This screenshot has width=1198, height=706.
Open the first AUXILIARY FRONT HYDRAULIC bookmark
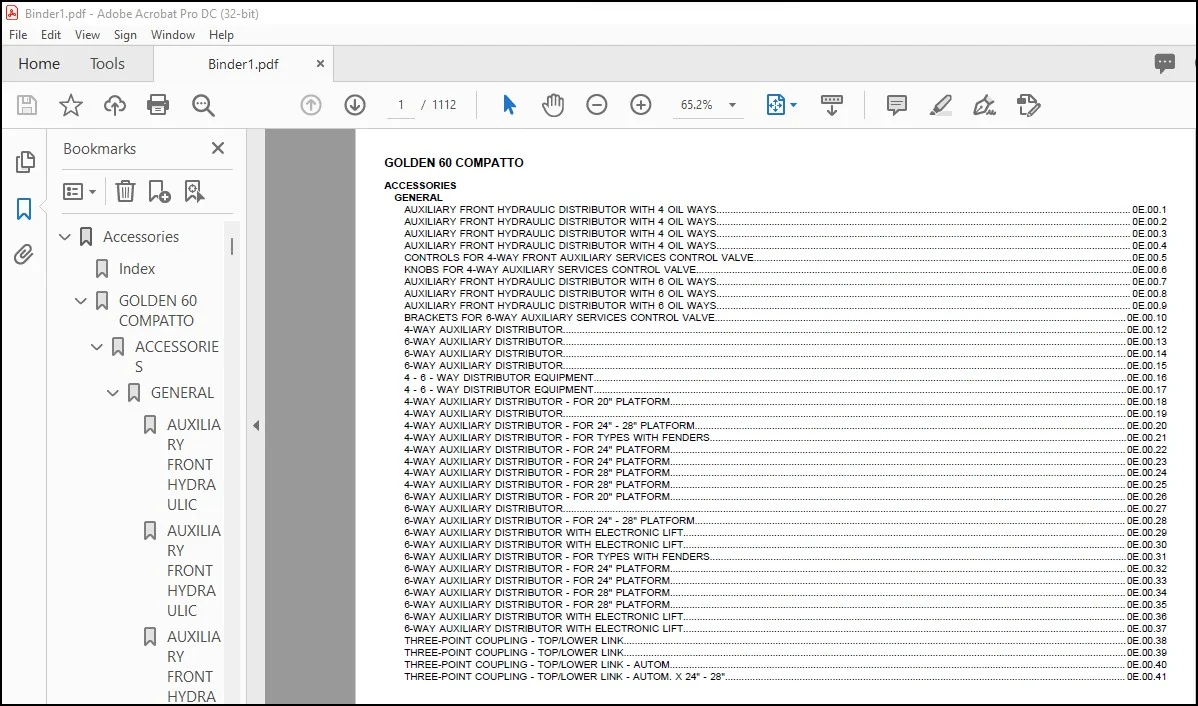coord(194,465)
